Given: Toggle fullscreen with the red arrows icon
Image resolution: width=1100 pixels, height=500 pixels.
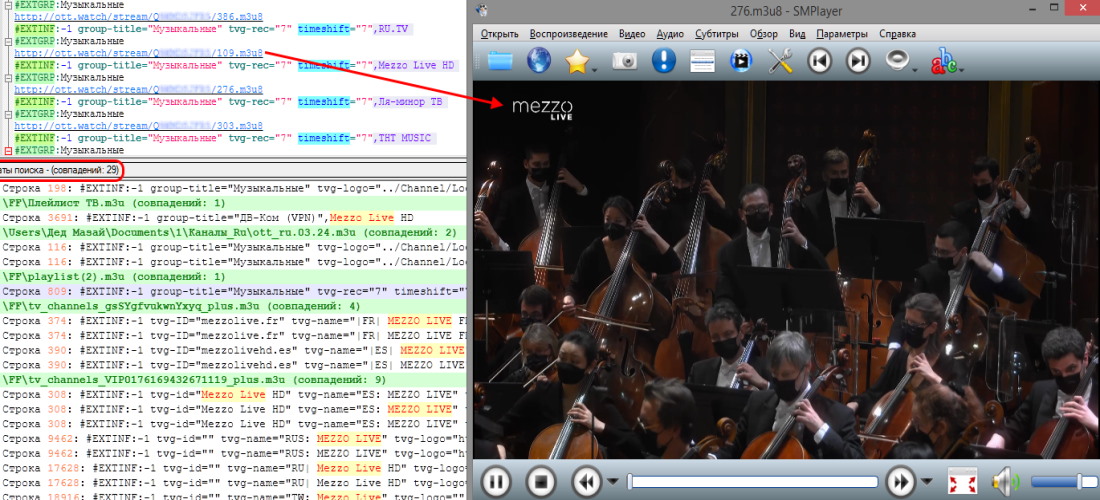Looking at the screenshot, I should click(962, 482).
